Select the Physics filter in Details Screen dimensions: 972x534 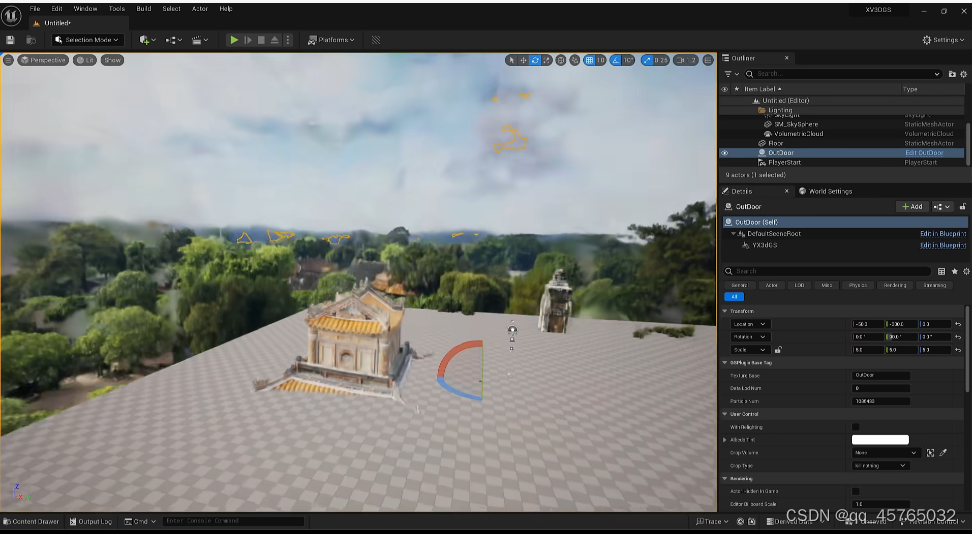(x=858, y=285)
